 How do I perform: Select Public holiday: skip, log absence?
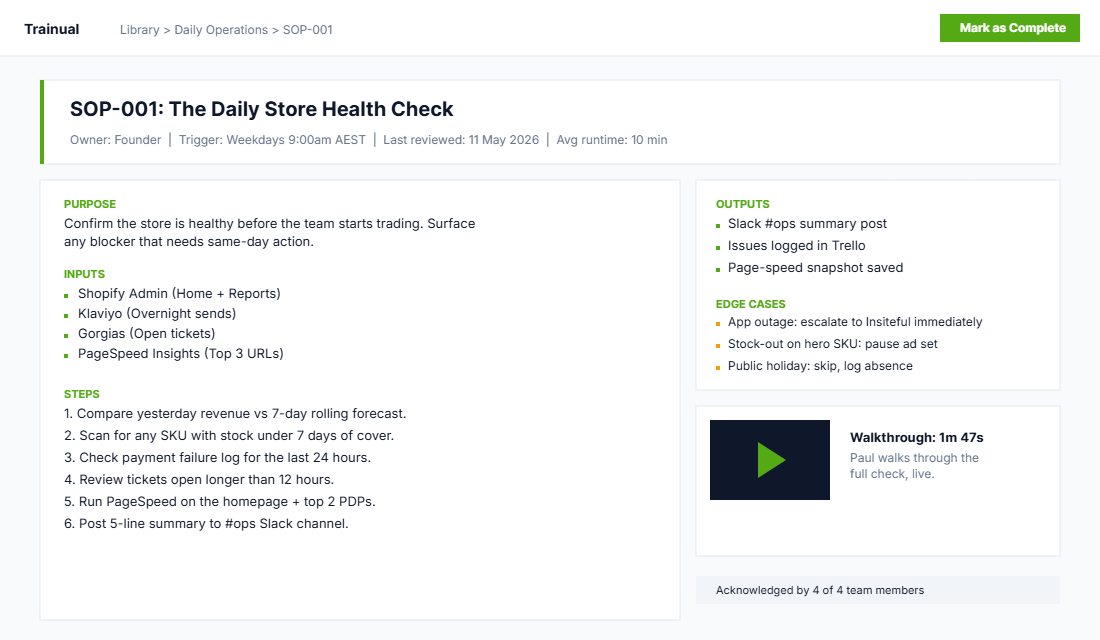(820, 366)
